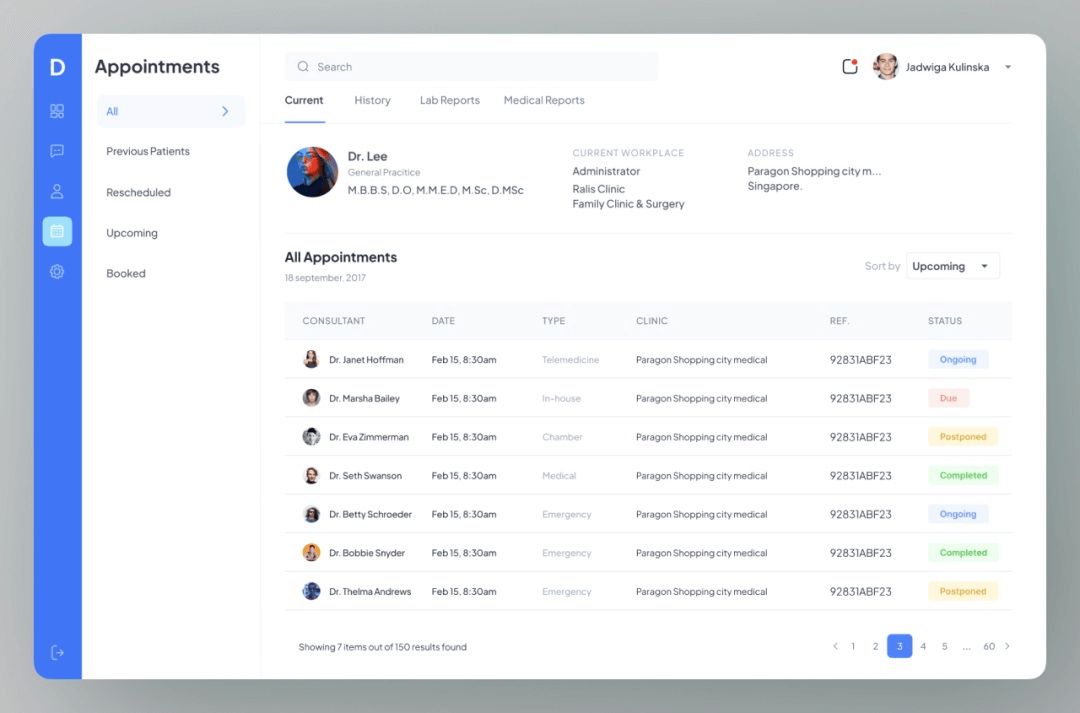The height and width of the screenshot is (713, 1080).
Task: Click the logout icon at sidebar bottom
Action: pos(57,652)
